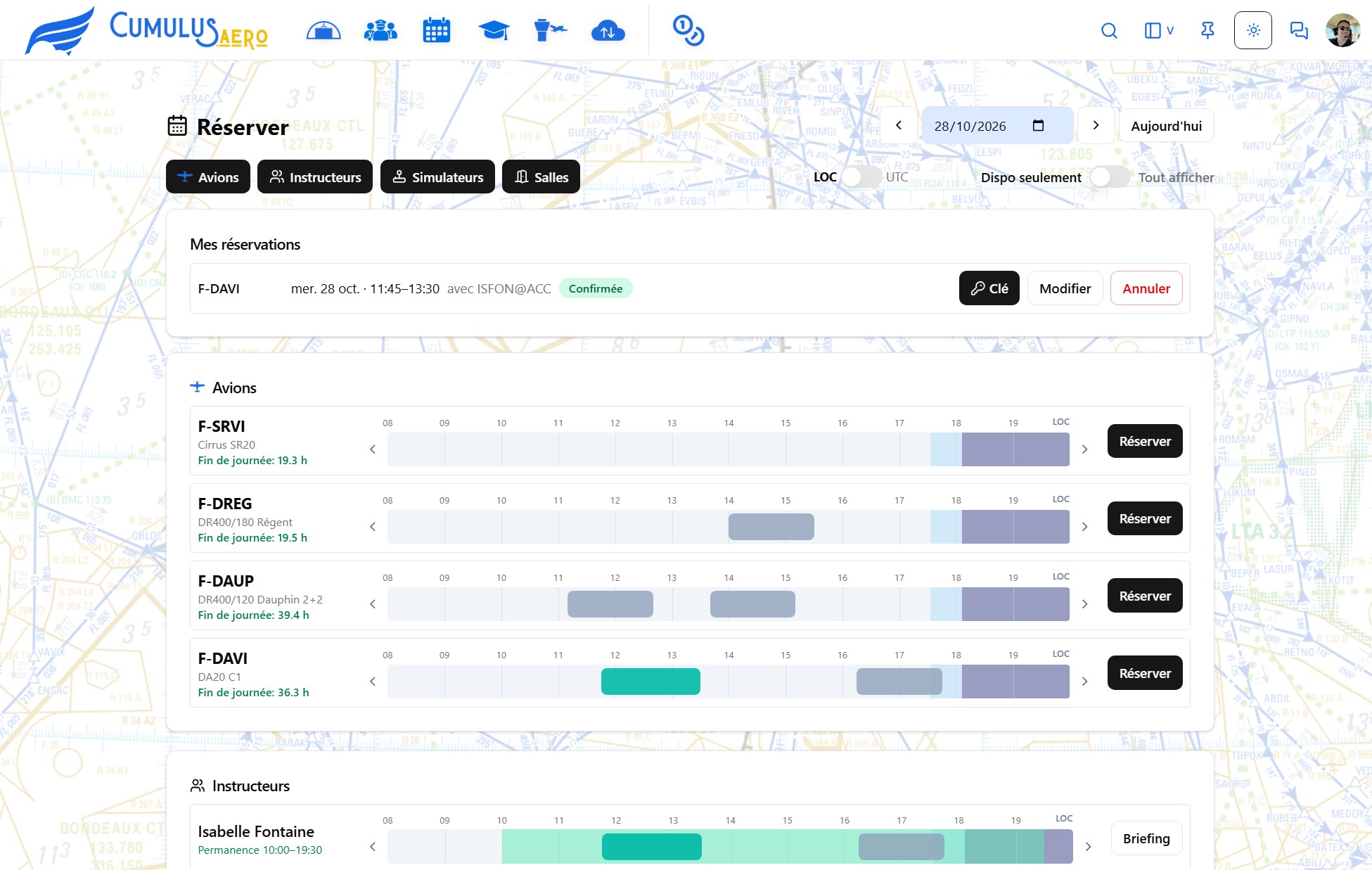
Task: Click Clé for the F-DAVI reservation
Action: [x=989, y=288]
